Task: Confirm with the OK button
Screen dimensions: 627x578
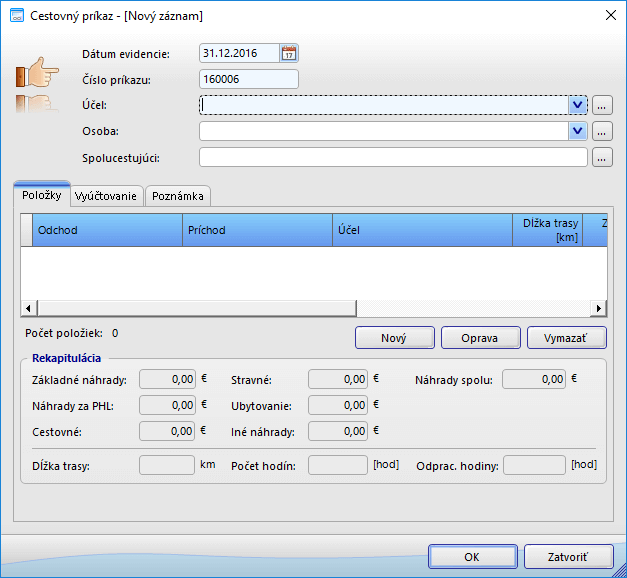Action: point(472,557)
